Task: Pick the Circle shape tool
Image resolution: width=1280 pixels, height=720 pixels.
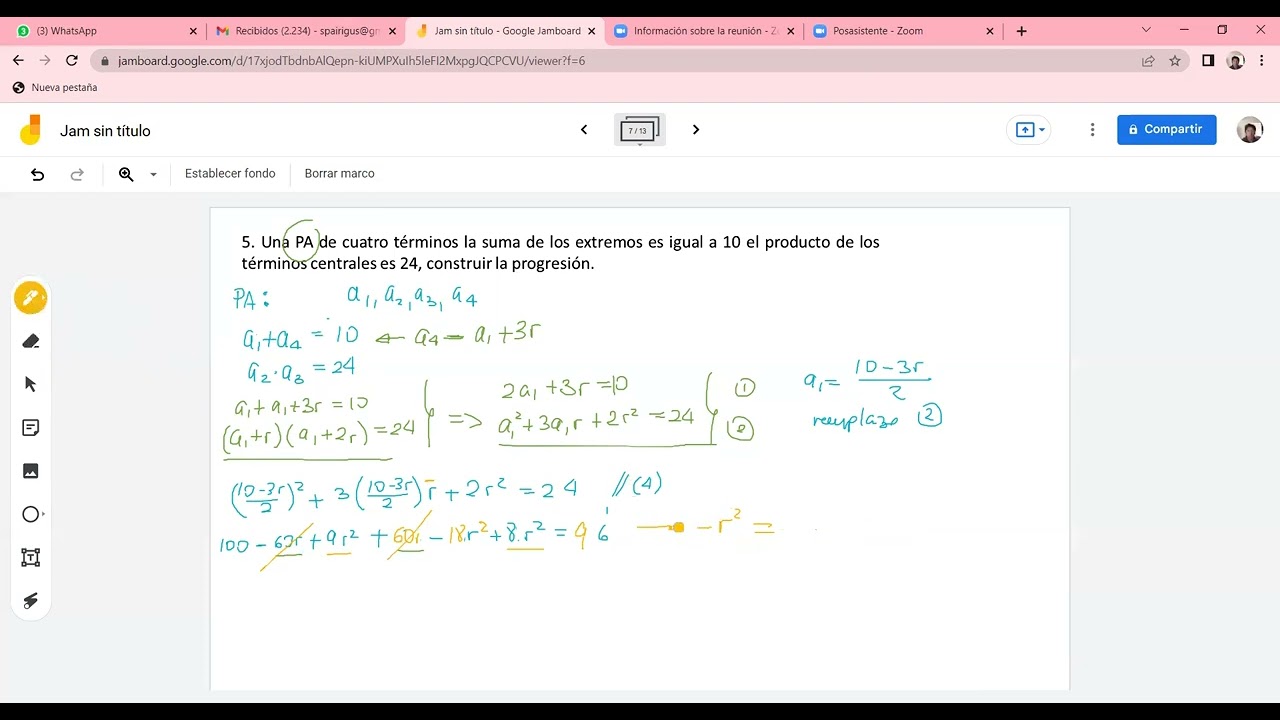Action: 30,514
